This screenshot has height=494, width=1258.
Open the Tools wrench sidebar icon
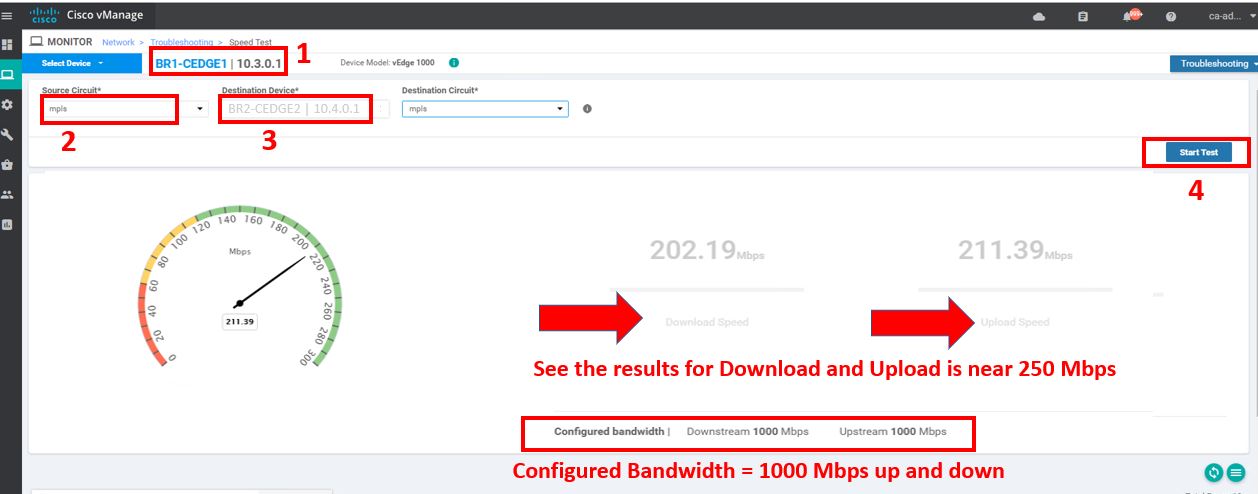pyautogui.click(x=8, y=134)
